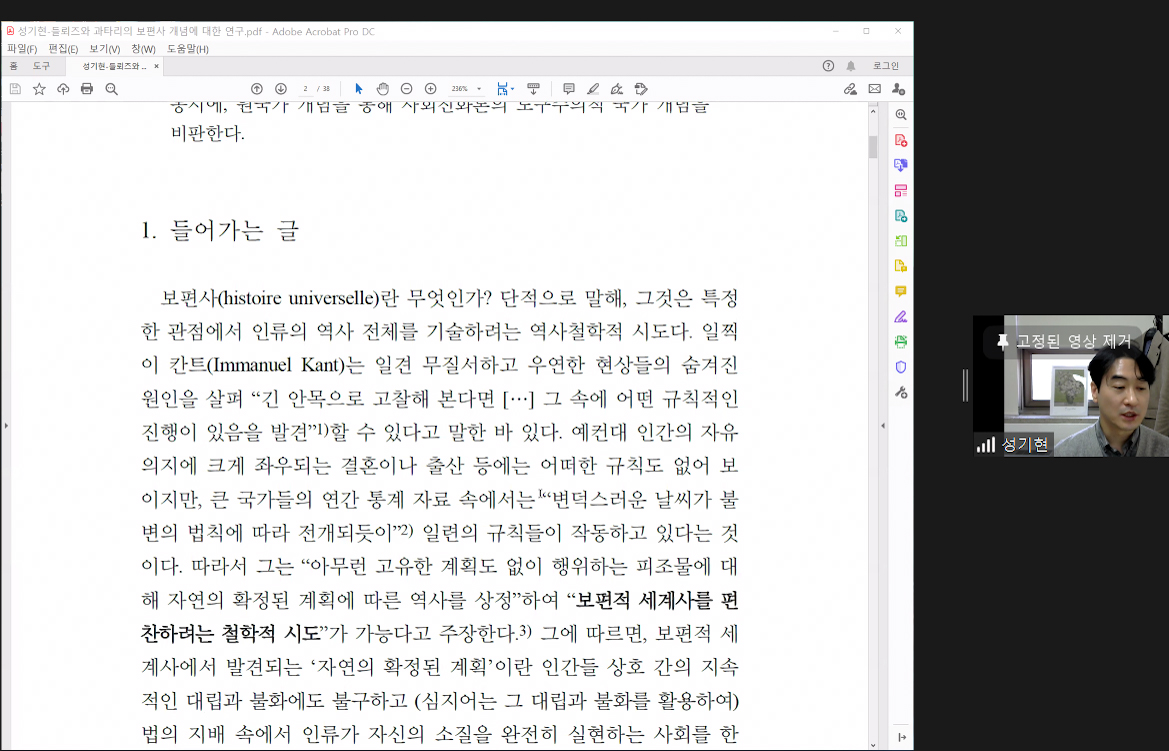1169x751 pixels.
Task: Open the 창(W) menu
Action: [x=143, y=48]
